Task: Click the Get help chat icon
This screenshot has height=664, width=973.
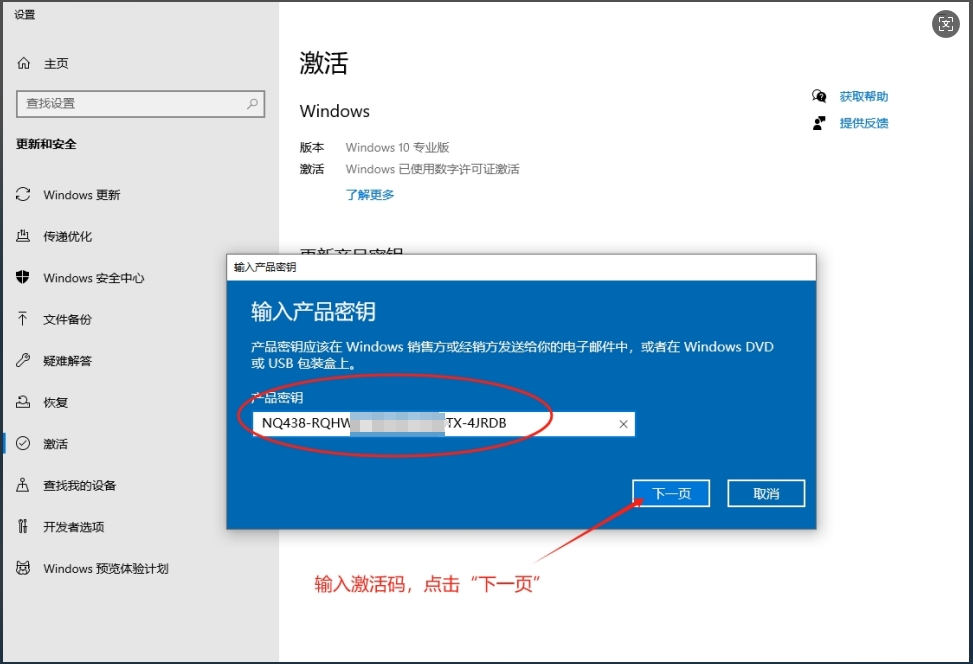Action: coord(819,96)
